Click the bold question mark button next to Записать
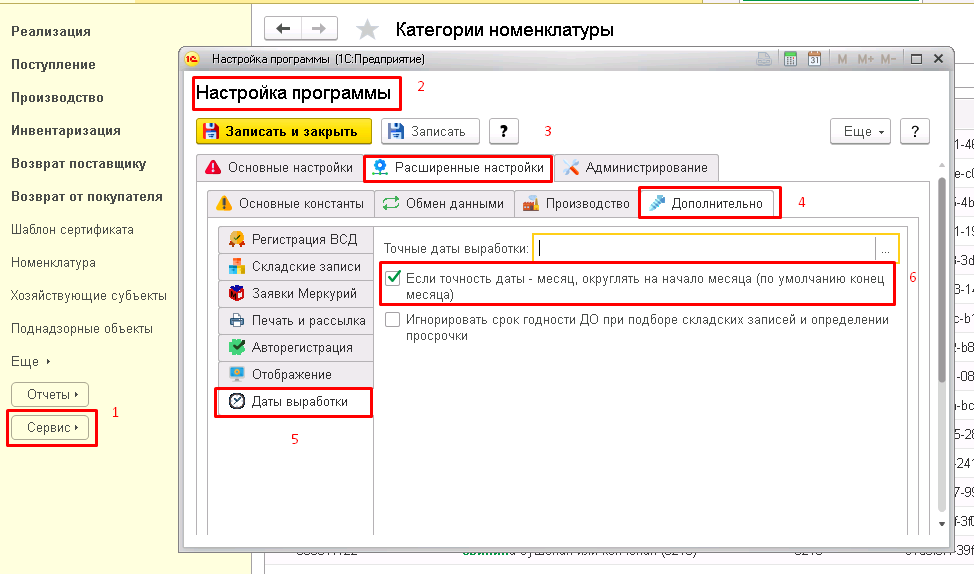The height and width of the screenshot is (574, 974). [x=504, y=131]
